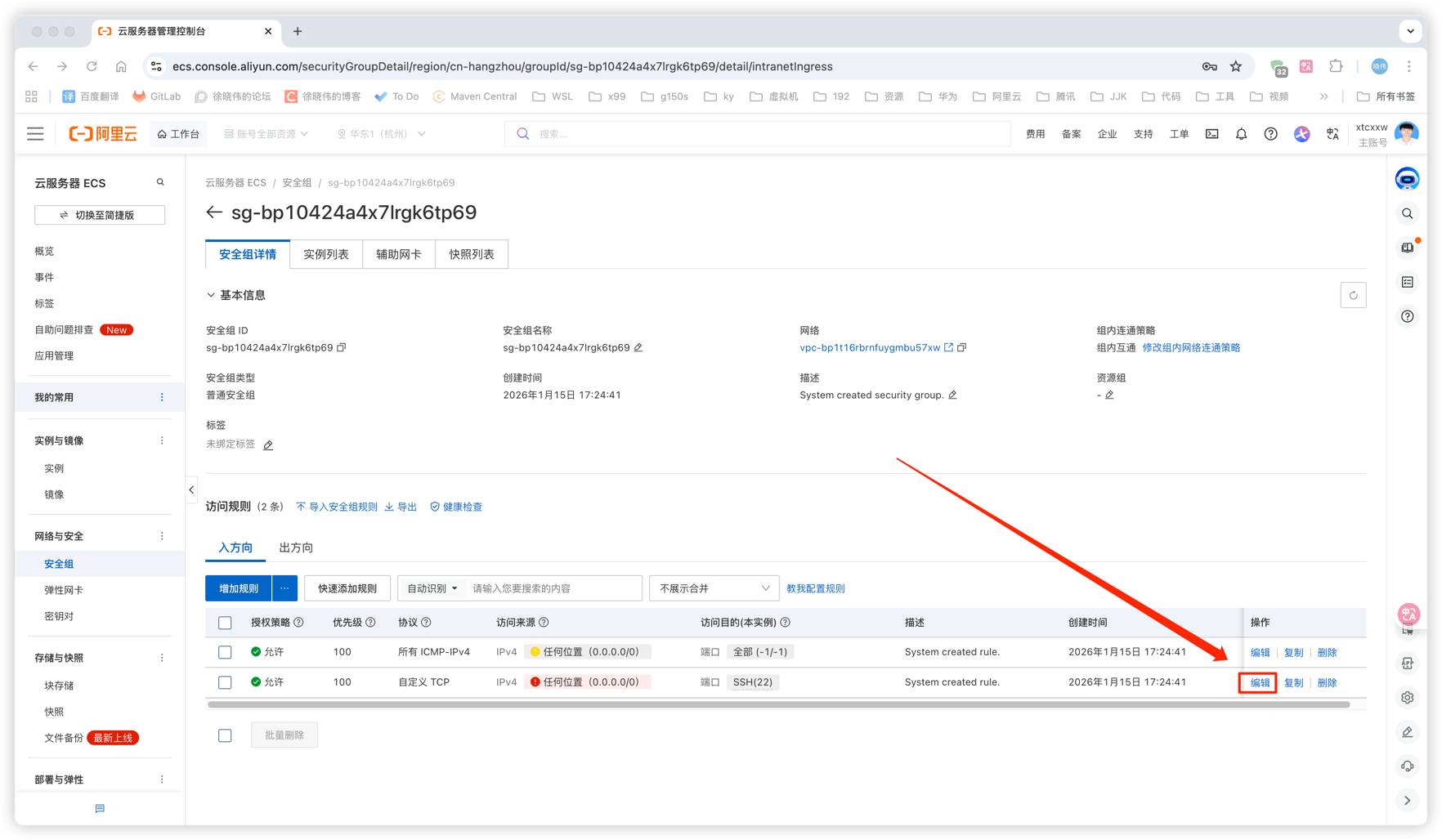Toggle the select-all checkbox in table header

click(x=225, y=623)
